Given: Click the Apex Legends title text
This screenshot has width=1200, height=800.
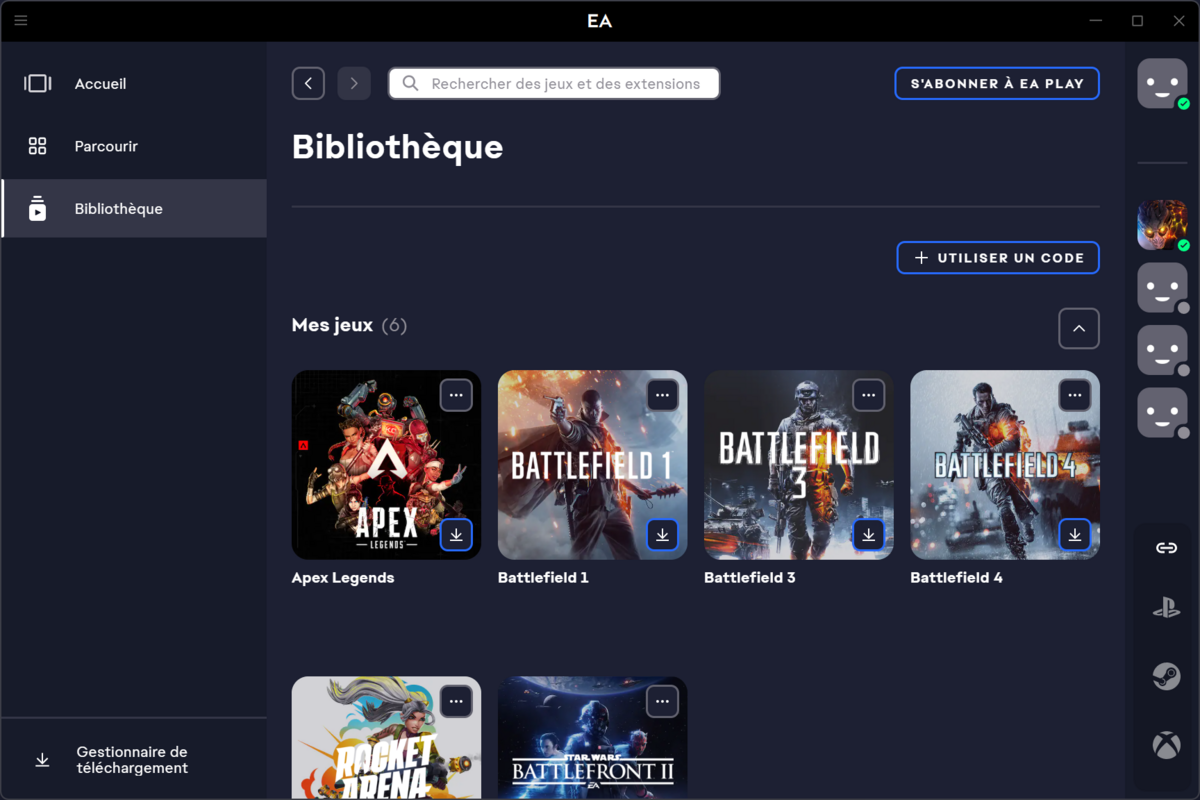Looking at the screenshot, I should click(343, 578).
